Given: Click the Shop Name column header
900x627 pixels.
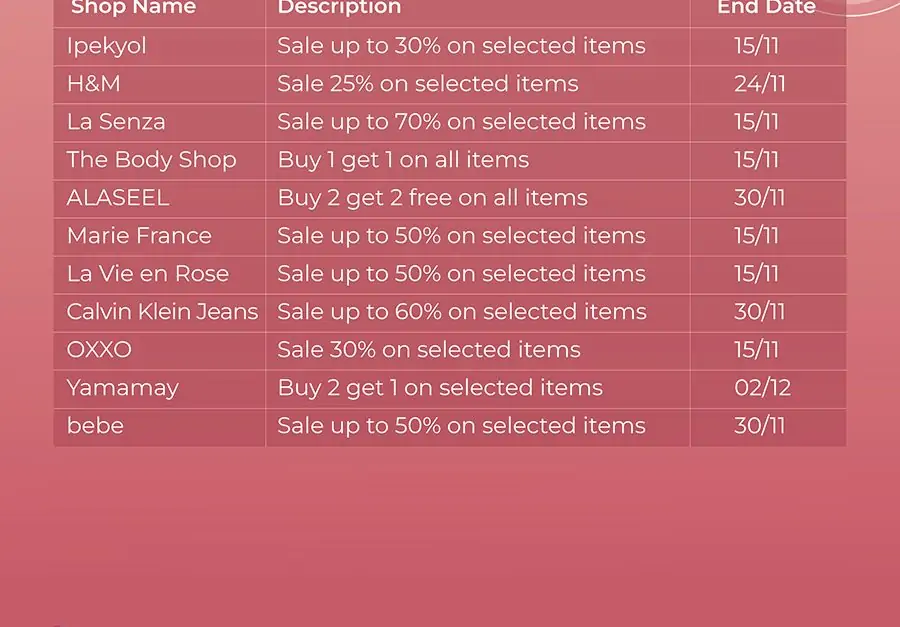Looking at the screenshot, I should point(133,8).
